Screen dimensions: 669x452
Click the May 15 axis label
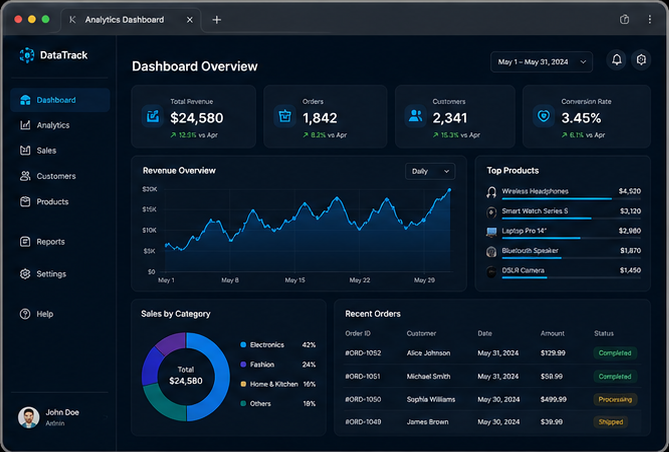coord(295,280)
